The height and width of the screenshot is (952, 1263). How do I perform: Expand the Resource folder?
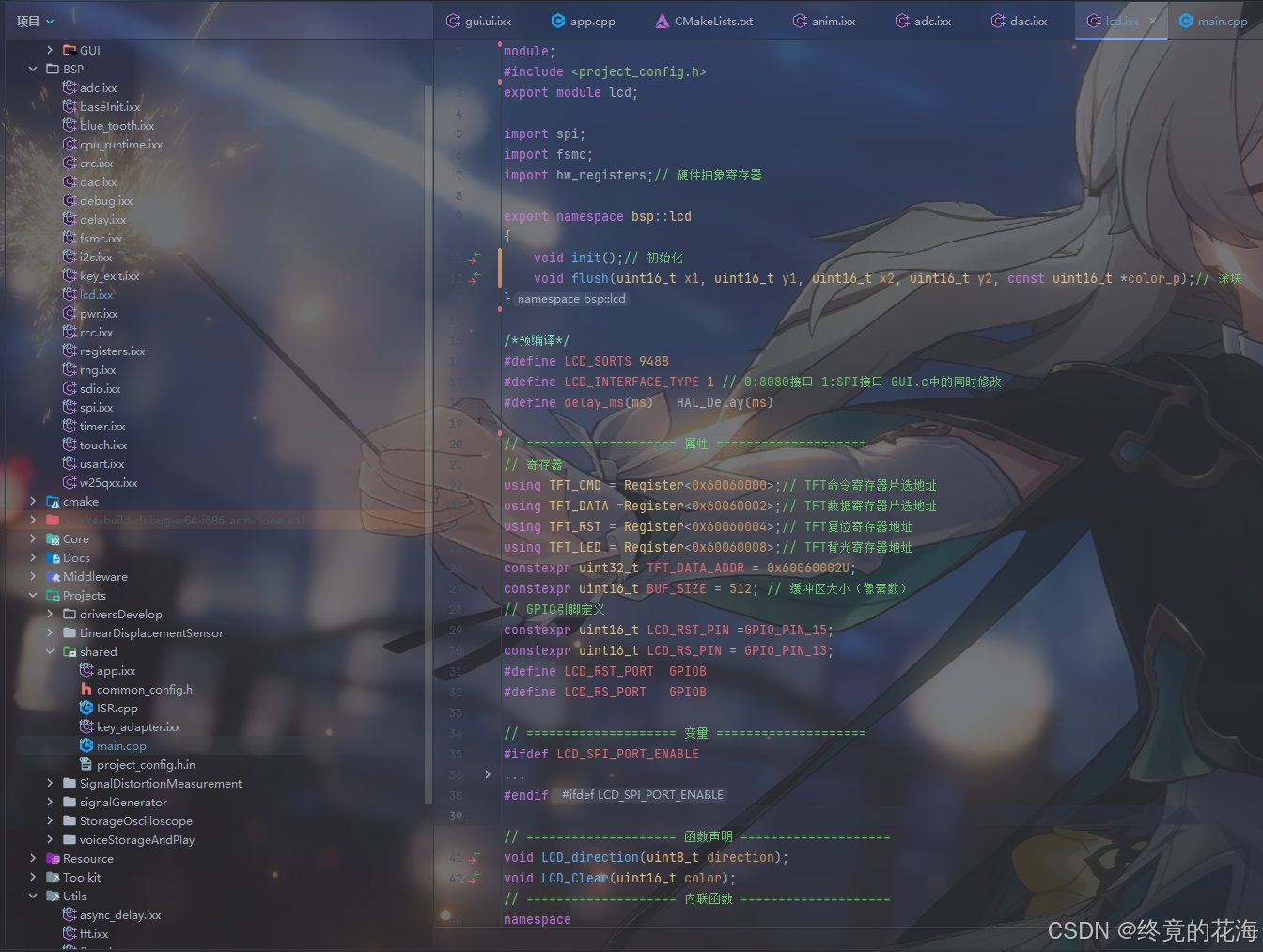[33, 858]
